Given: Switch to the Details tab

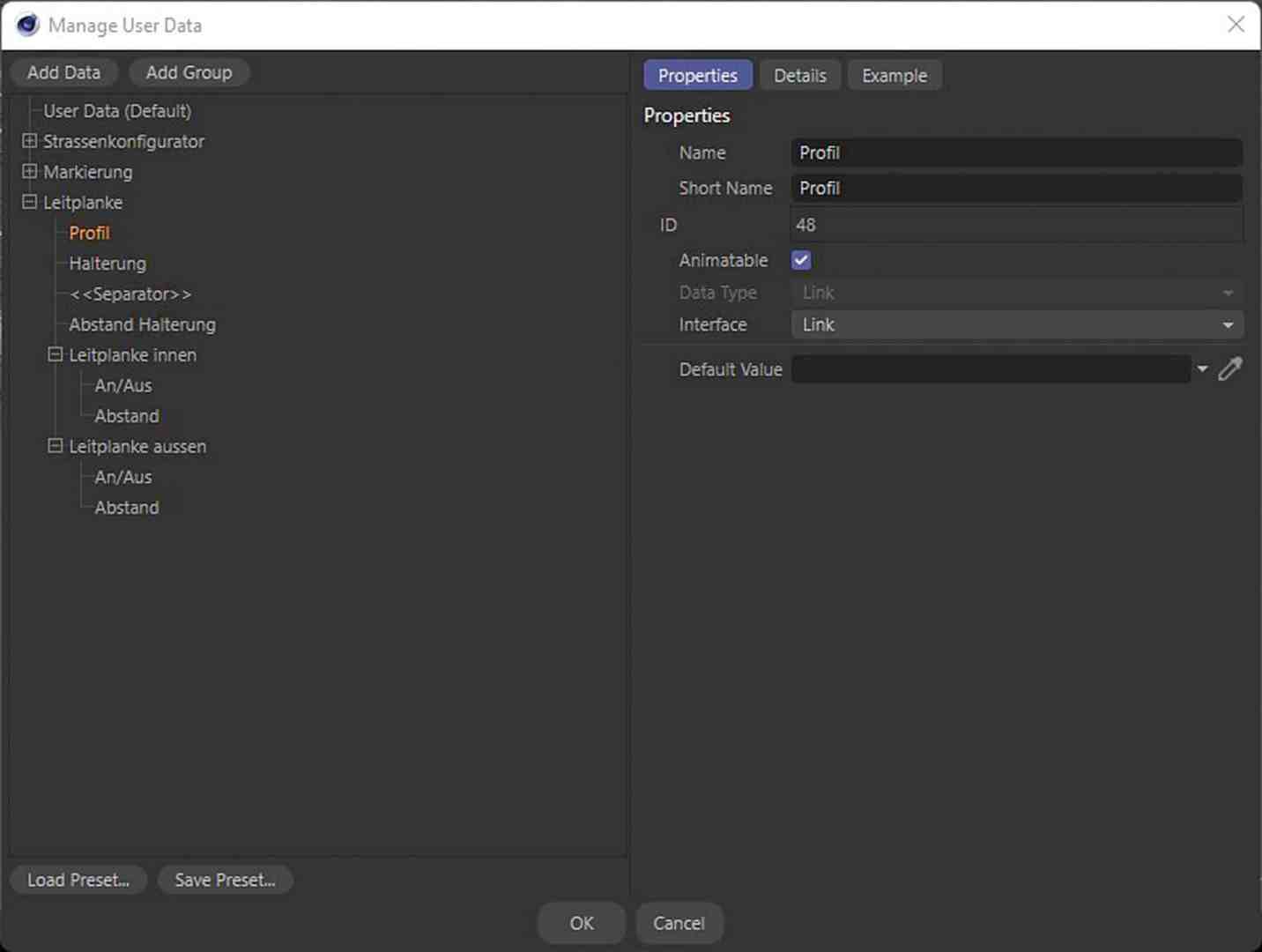Looking at the screenshot, I should coord(799,75).
